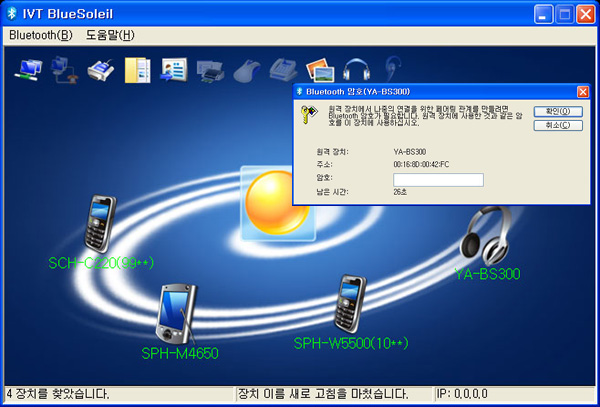Close the IVT BlueSoleil main window
The height and width of the screenshot is (407, 600).
pyautogui.click(x=585, y=14)
